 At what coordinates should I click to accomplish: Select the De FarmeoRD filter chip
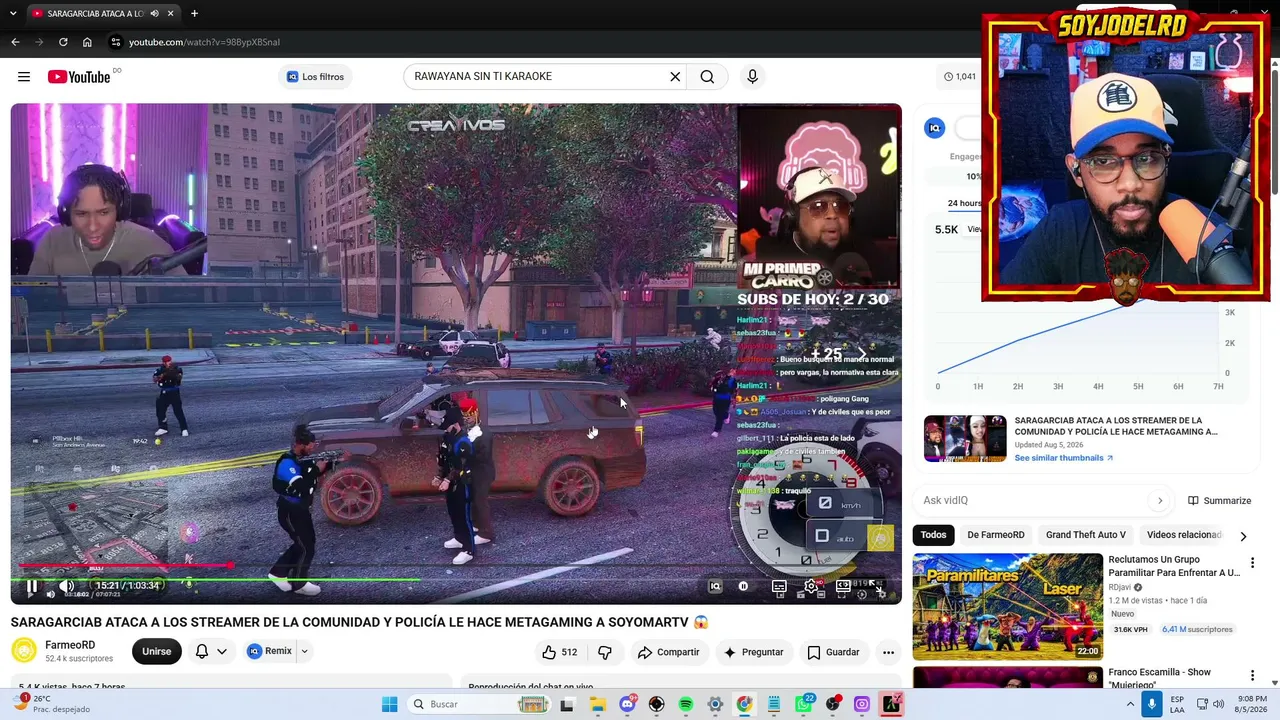996,535
